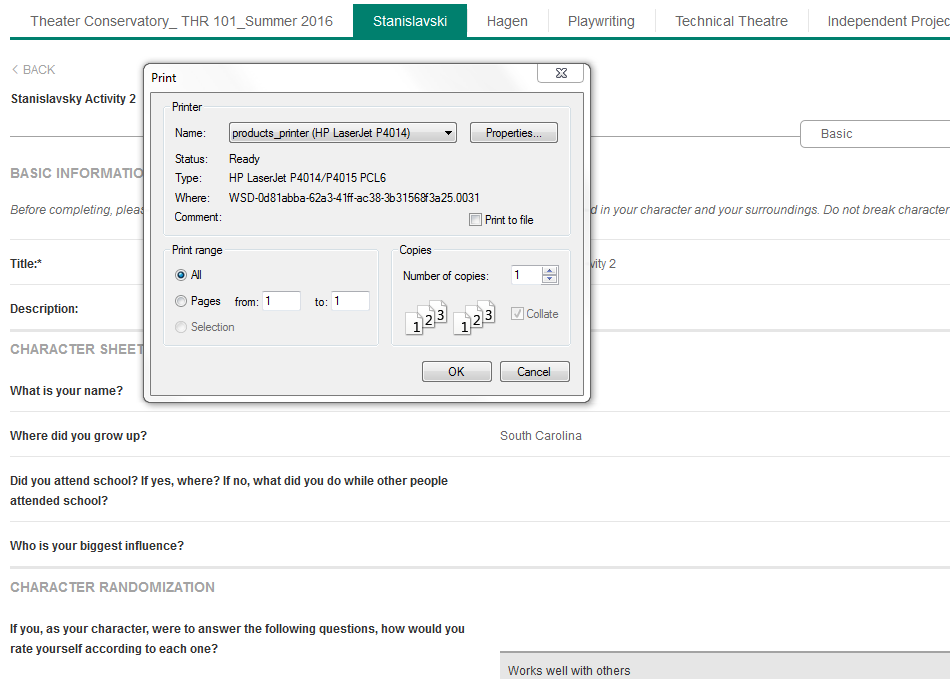Click the pages 'from' input field

pos(282,301)
